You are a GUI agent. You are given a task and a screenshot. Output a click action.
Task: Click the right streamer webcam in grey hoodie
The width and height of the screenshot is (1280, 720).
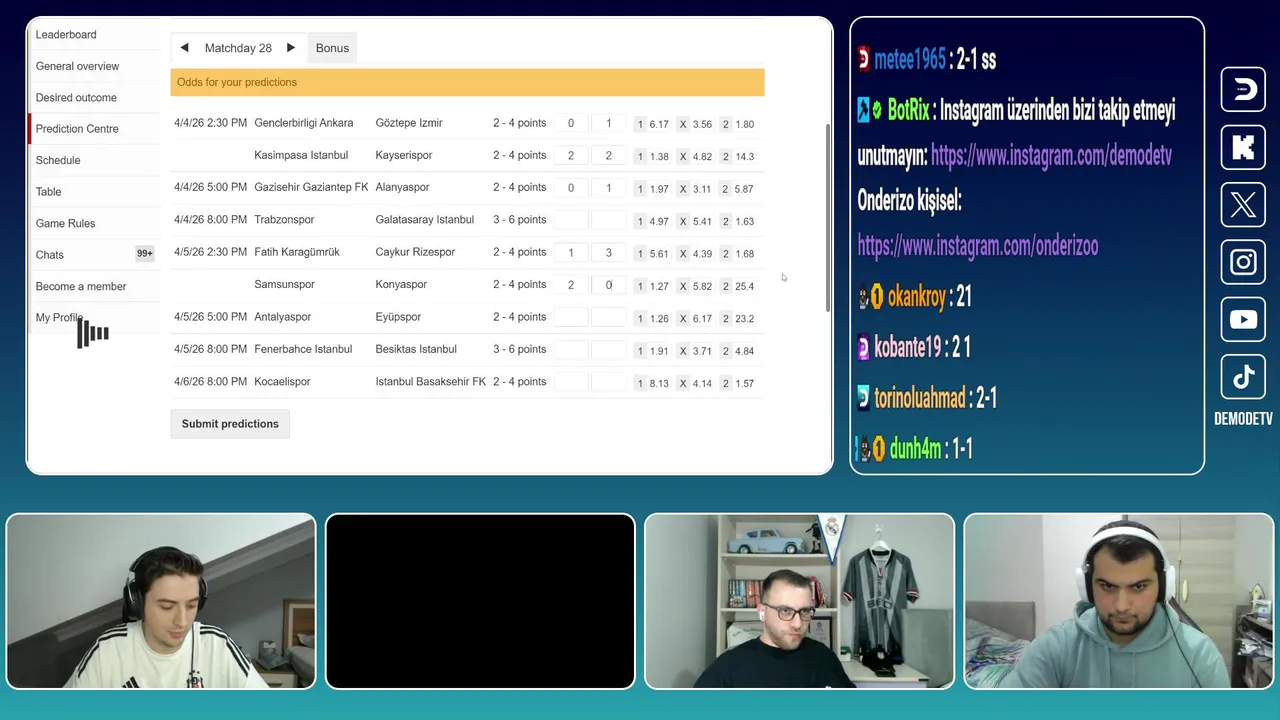pyautogui.click(x=1118, y=601)
